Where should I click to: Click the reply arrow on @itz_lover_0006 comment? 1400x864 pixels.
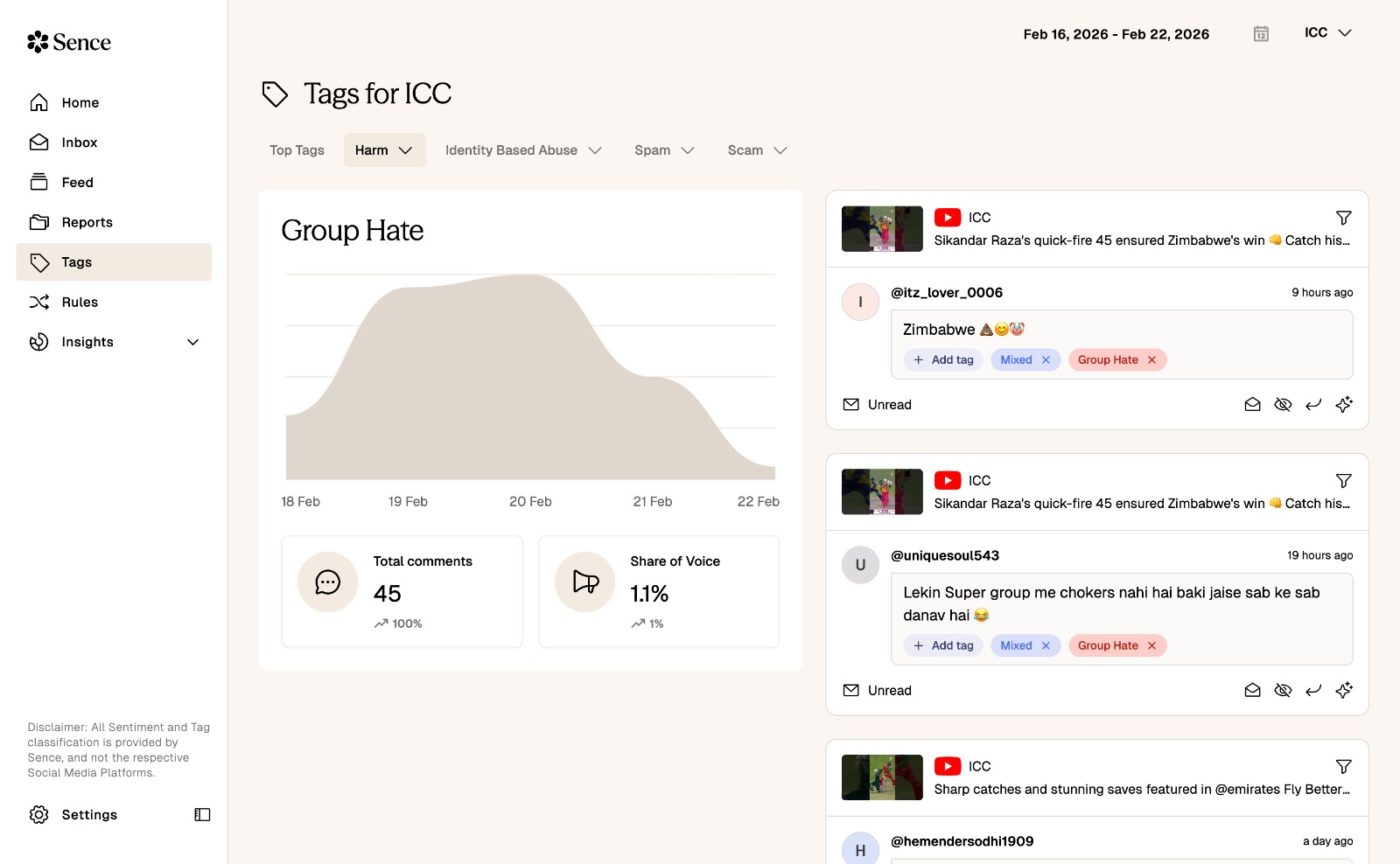coord(1313,405)
